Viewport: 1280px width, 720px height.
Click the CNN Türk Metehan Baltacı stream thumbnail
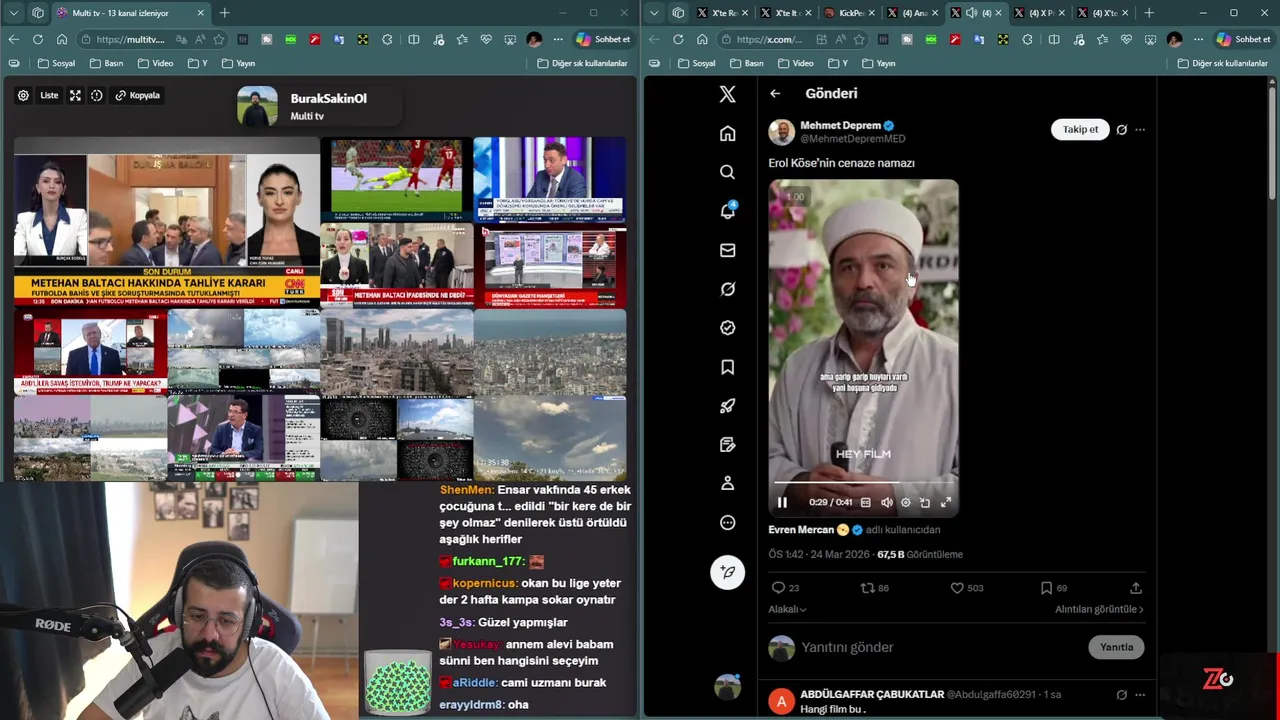pos(167,221)
